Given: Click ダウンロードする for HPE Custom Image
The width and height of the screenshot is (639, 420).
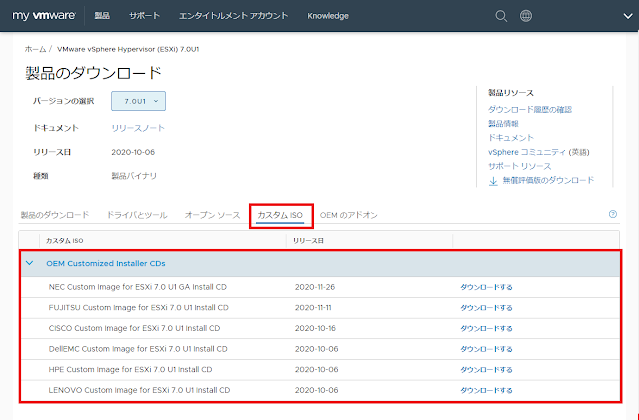Looking at the screenshot, I should (x=486, y=369).
